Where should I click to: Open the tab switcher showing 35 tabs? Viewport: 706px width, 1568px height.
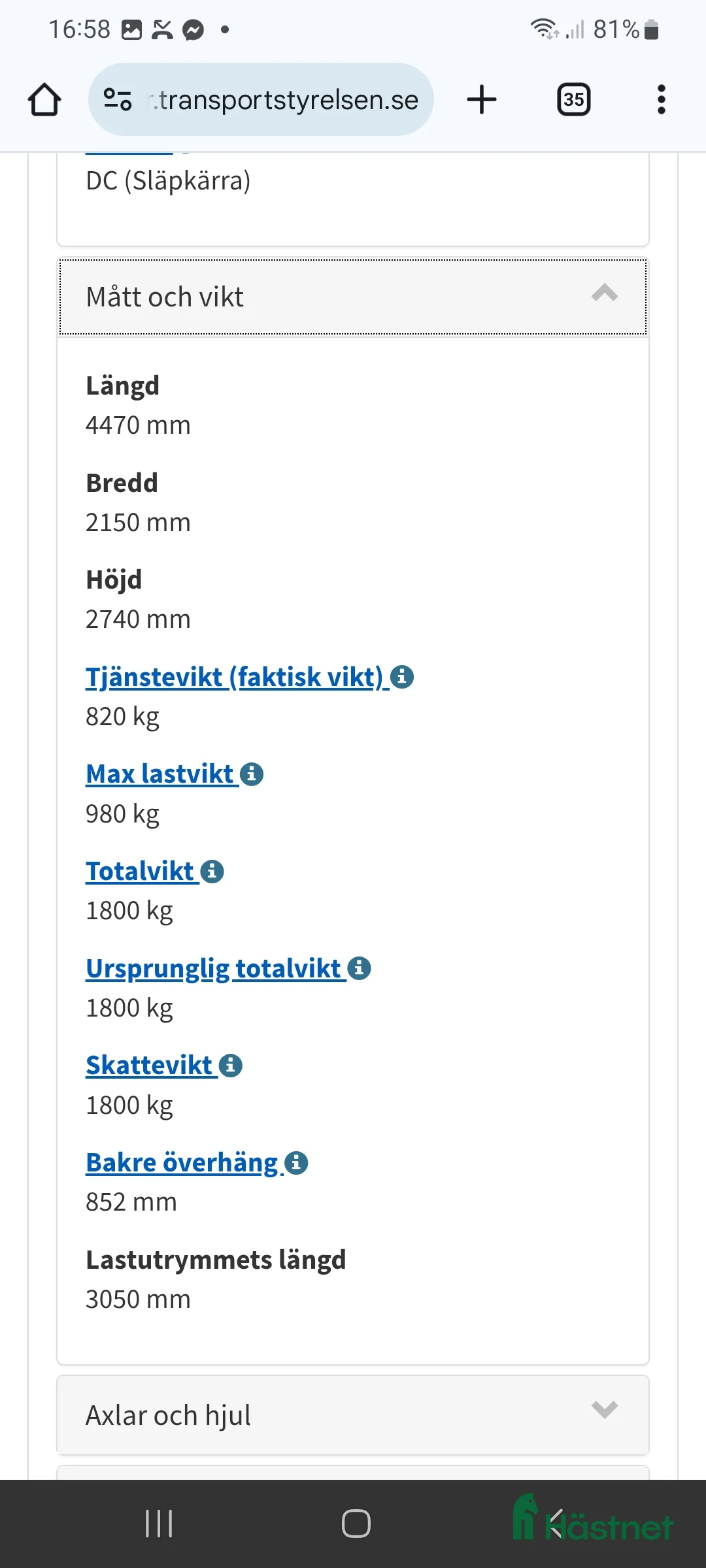click(x=573, y=99)
